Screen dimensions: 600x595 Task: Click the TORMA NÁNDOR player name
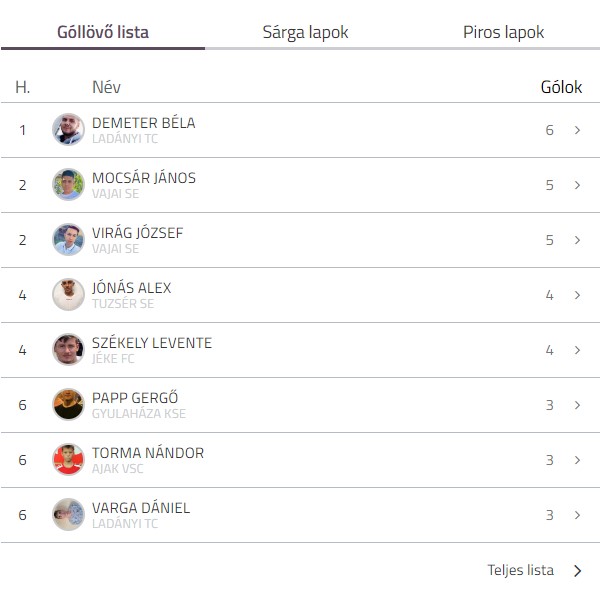pos(148,453)
